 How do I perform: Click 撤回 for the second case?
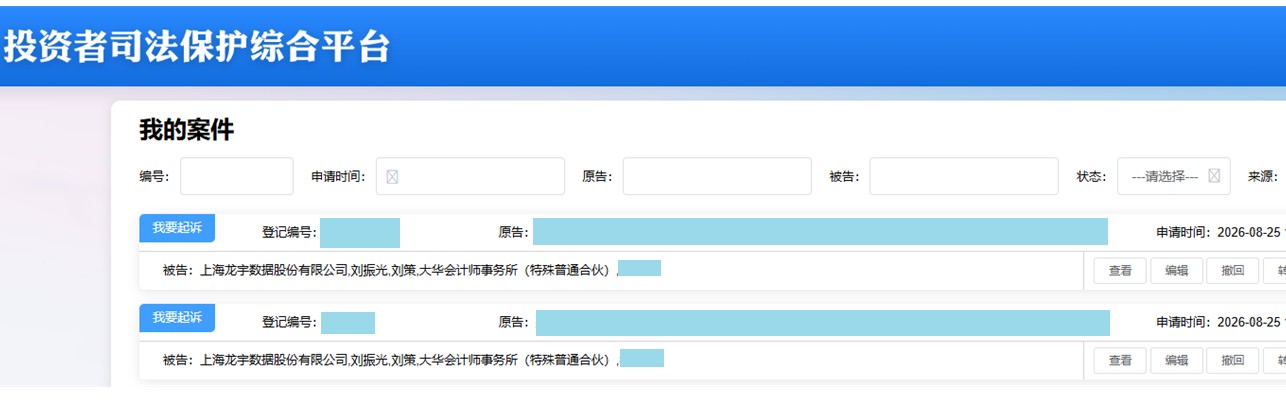(x=1232, y=361)
